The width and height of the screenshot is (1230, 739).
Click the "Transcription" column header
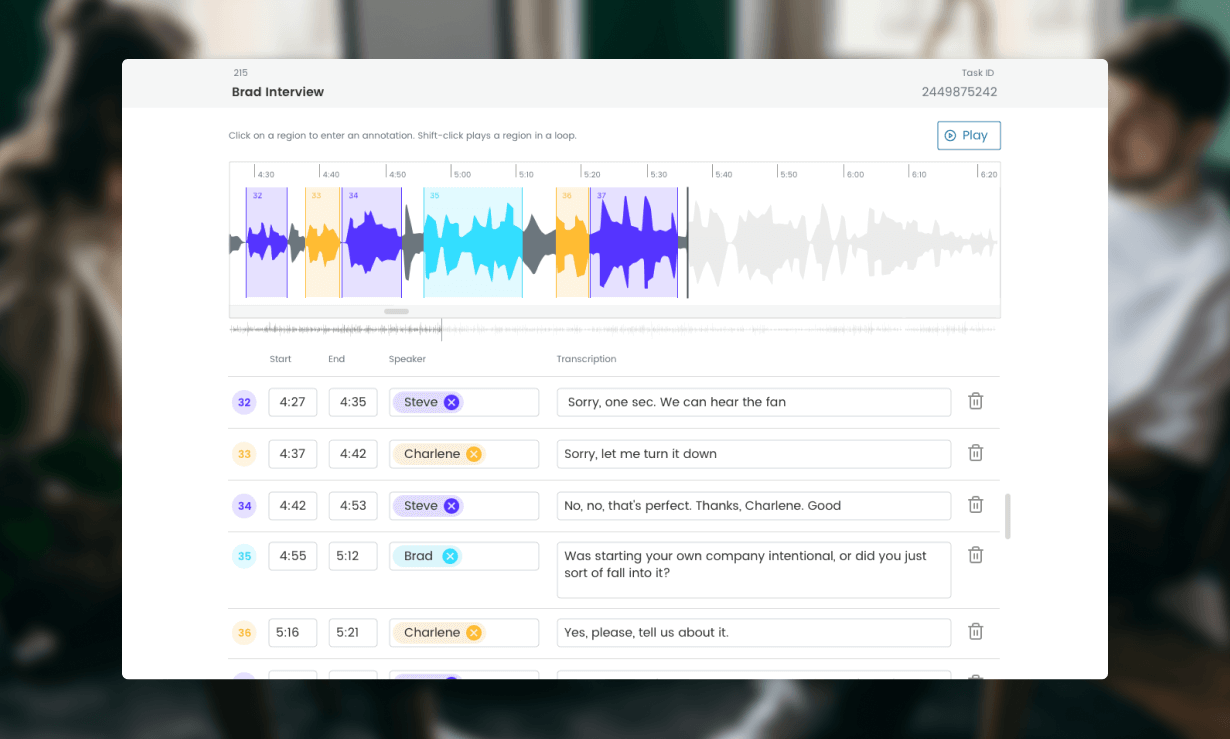pyautogui.click(x=587, y=359)
